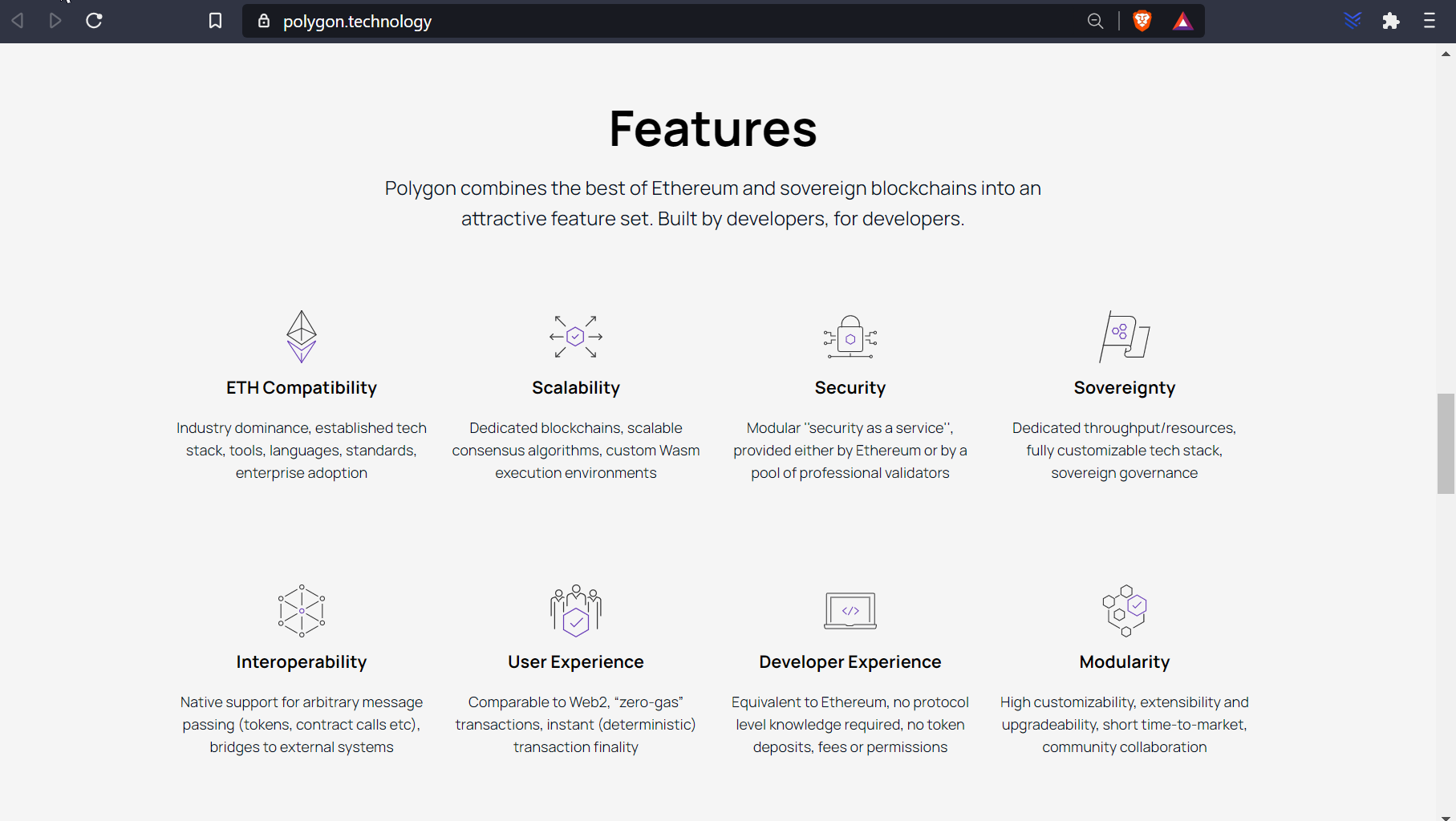Reload the polygon.technology page

(x=94, y=21)
